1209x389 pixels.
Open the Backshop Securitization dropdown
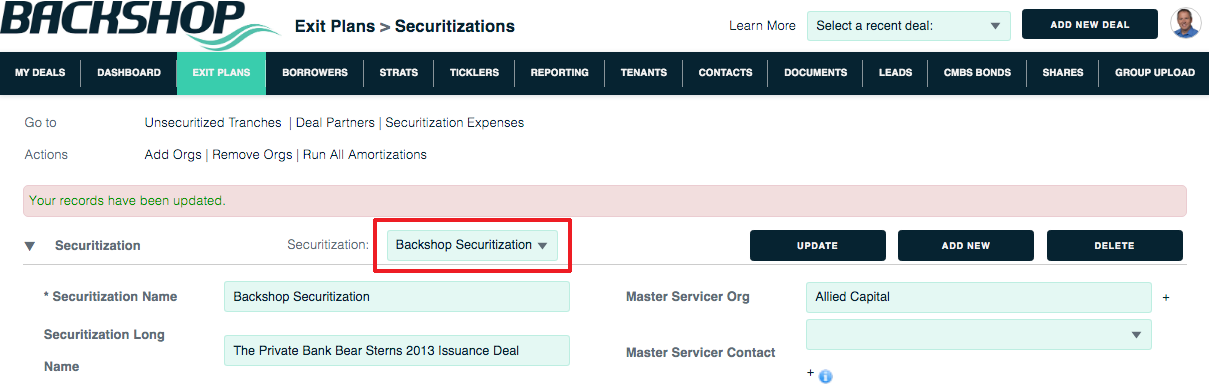point(472,245)
